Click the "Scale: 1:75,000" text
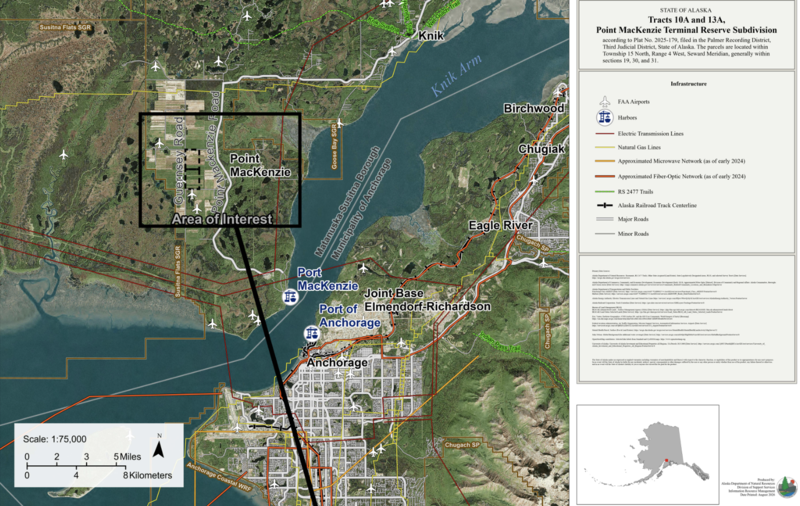The width and height of the screenshot is (800, 506). 55,439
